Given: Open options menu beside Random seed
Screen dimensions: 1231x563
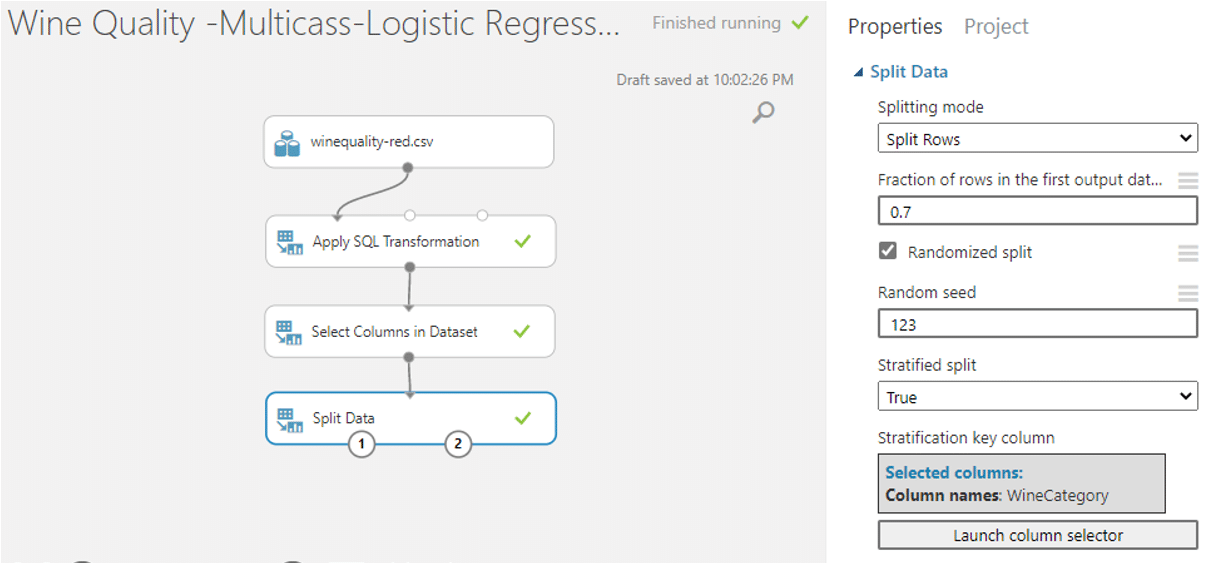Looking at the screenshot, I should point(1187,294).
